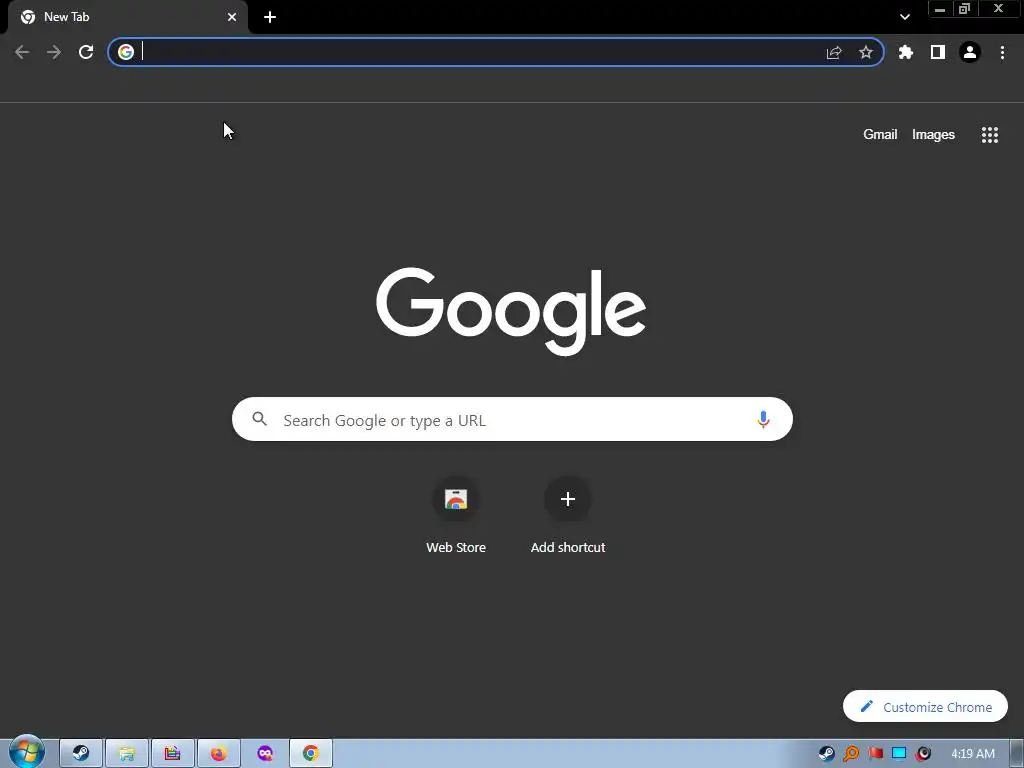Click the Google icon in address bar
The width and height of the screenshot is (1024, 768).
[126, 52]
